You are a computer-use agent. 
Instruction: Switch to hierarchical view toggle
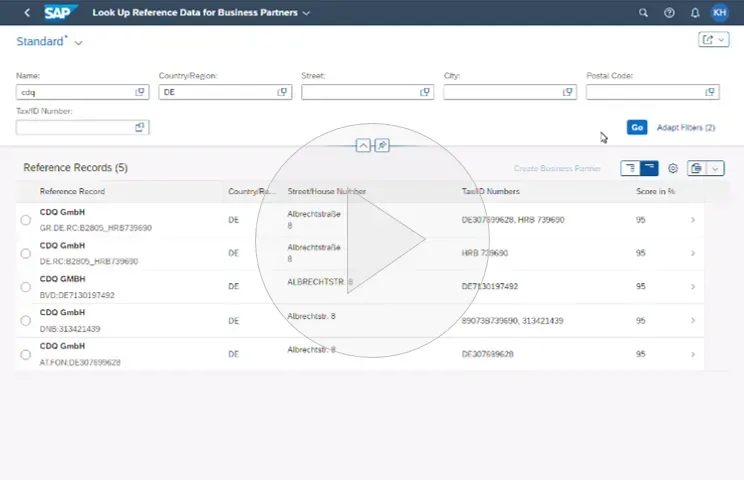point(630,168)
